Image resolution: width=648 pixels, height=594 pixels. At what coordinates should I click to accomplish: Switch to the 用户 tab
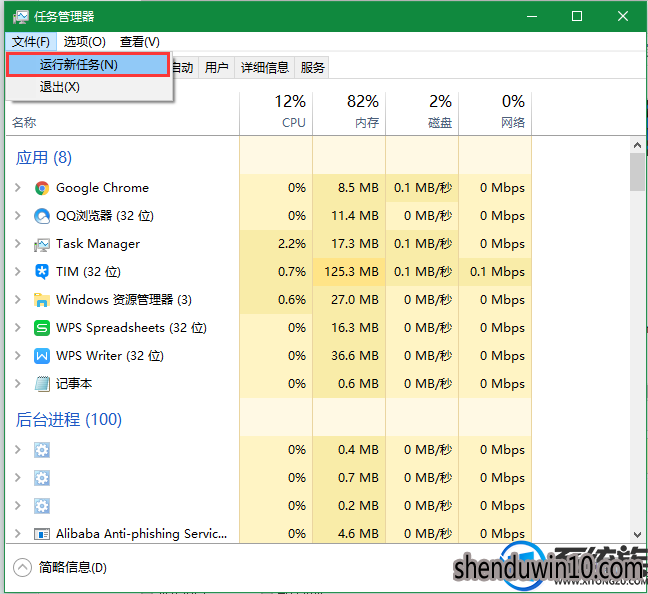click(217, 67)
